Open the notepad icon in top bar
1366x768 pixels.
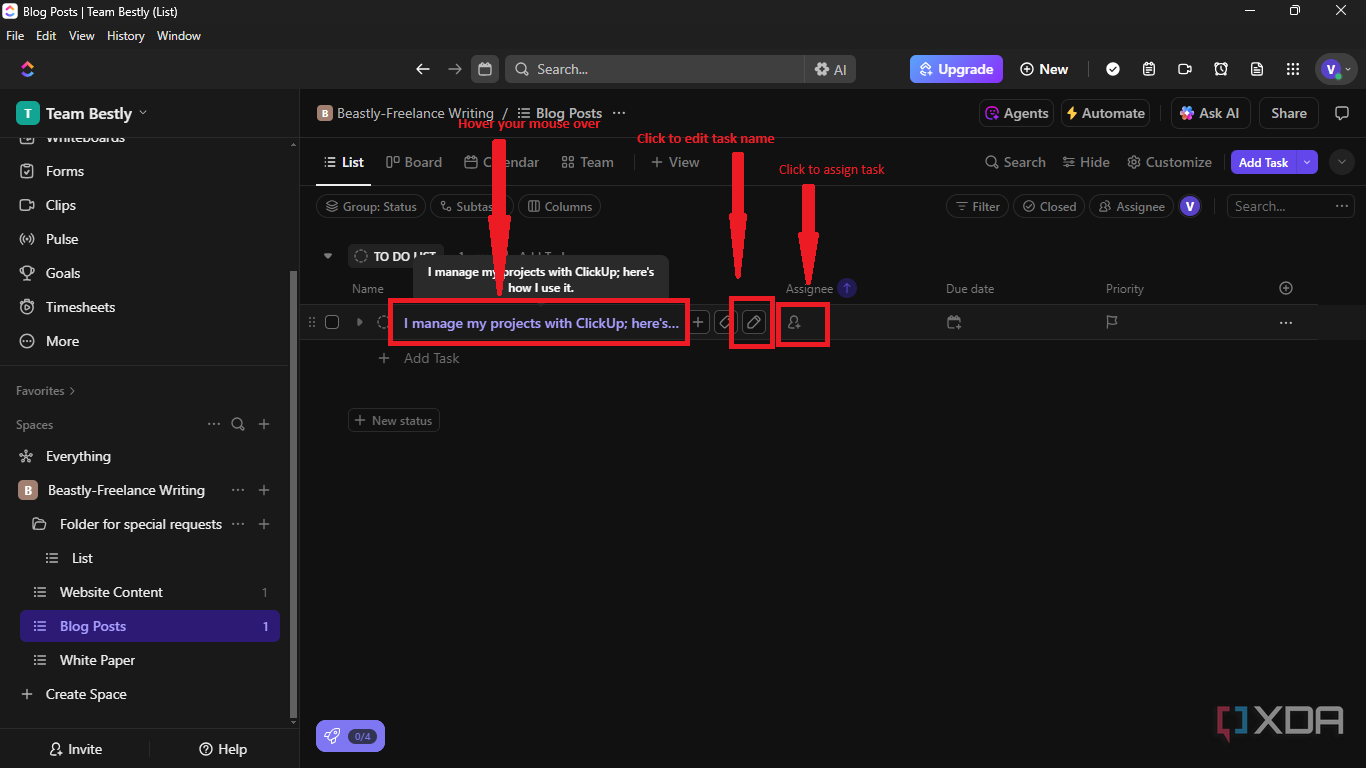tap(1148, 69)
